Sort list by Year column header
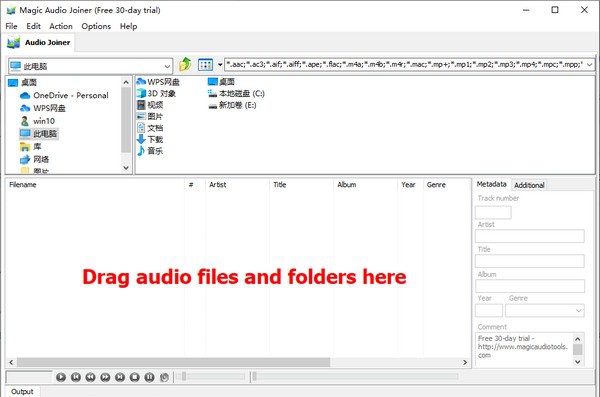600x397 pixels. click(x=411, y=185)
